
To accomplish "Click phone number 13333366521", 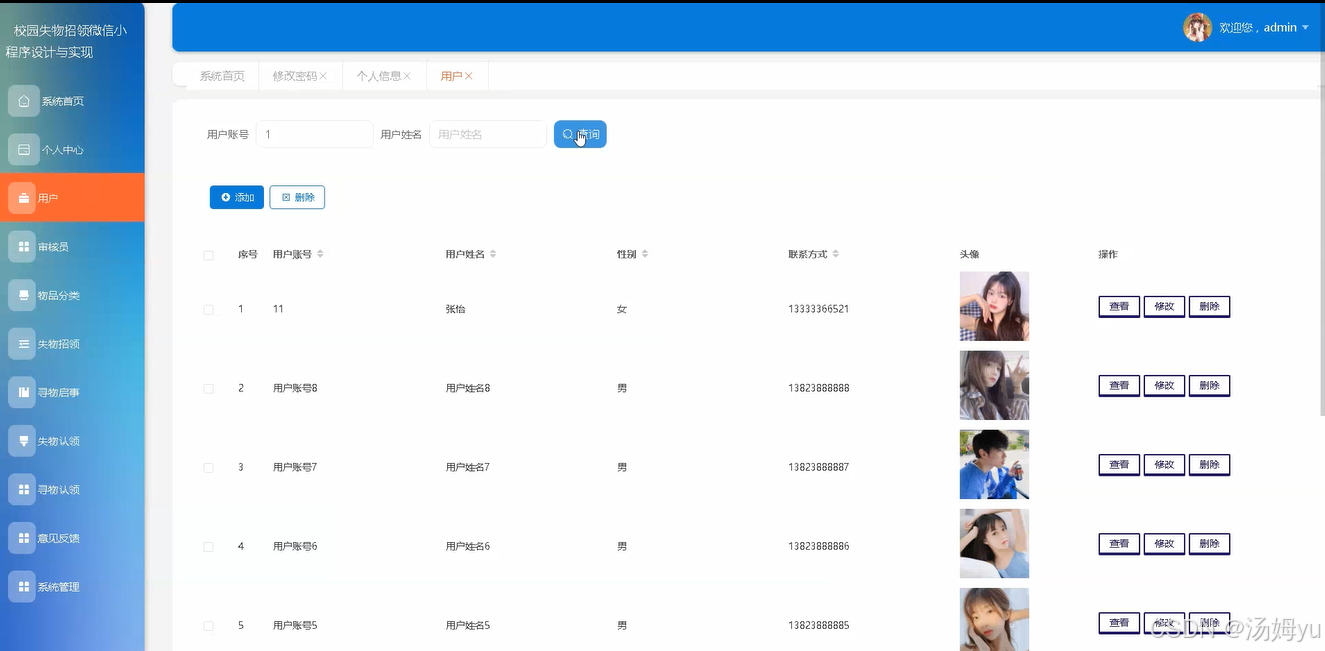I will [x=819, y=309].
